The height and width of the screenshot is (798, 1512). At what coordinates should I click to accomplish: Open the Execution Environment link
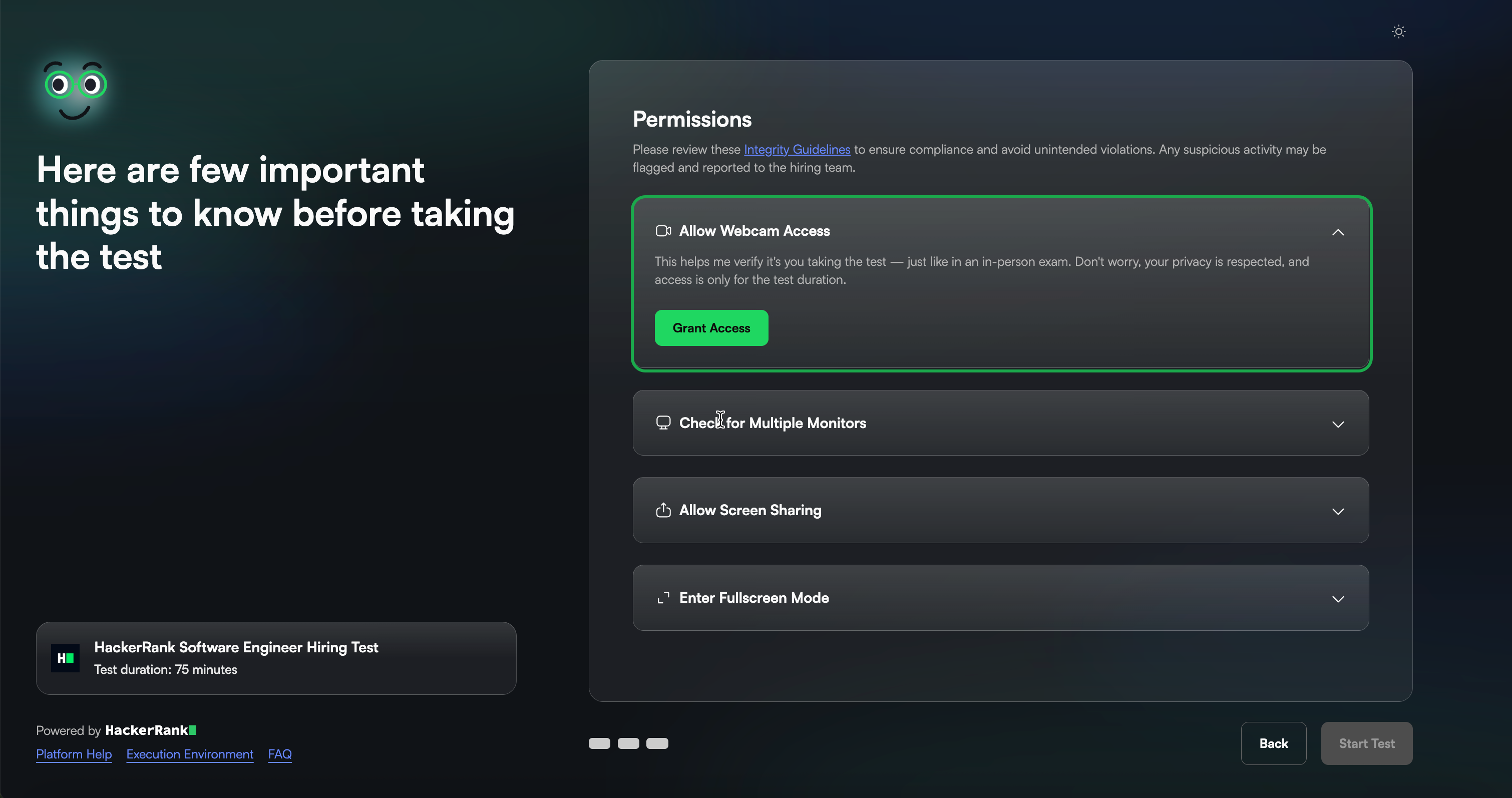[190, 754]
